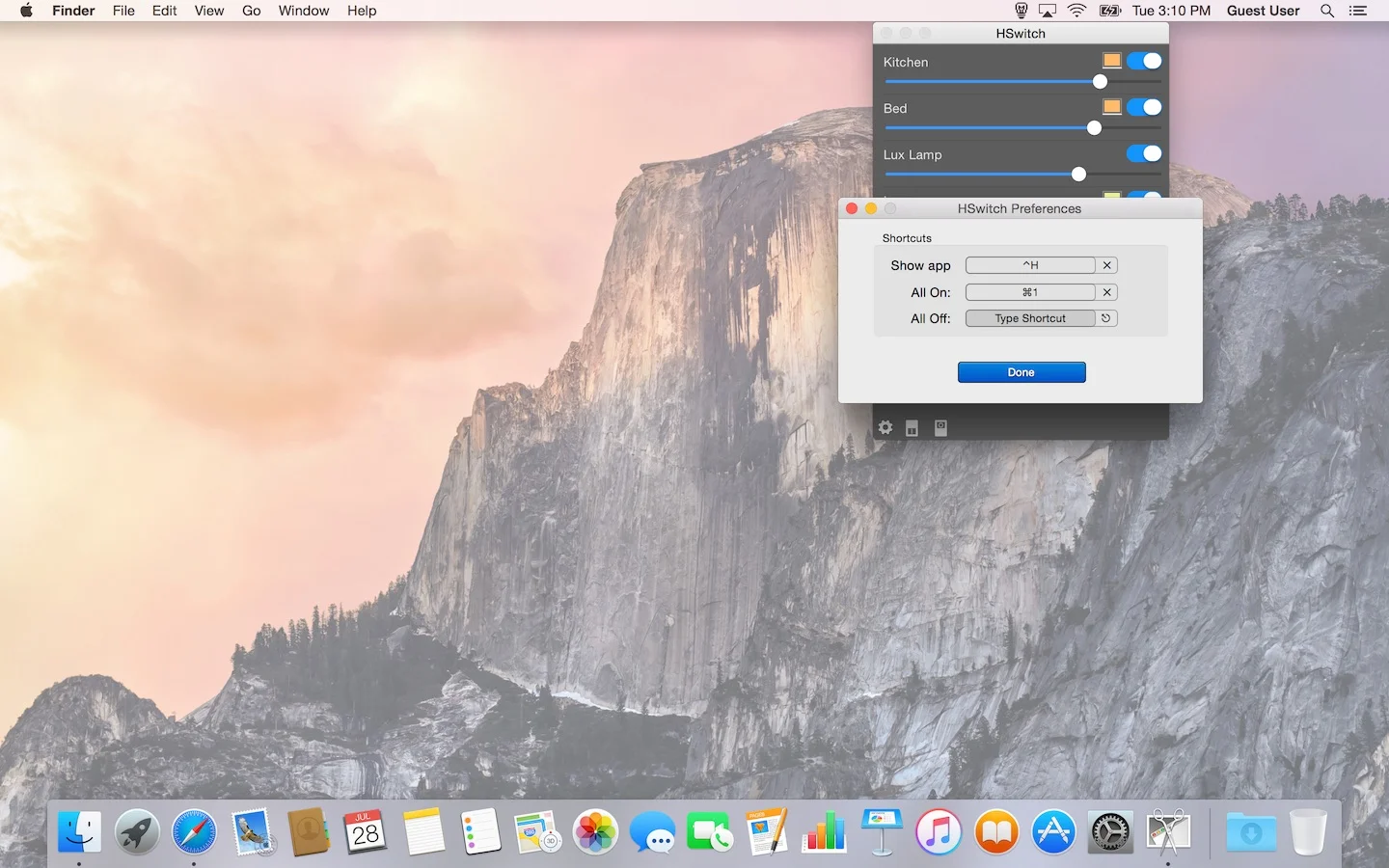Open FaceTime from the Dock
The height and width of the screenshot is (868, 1389).
point(710,831)
